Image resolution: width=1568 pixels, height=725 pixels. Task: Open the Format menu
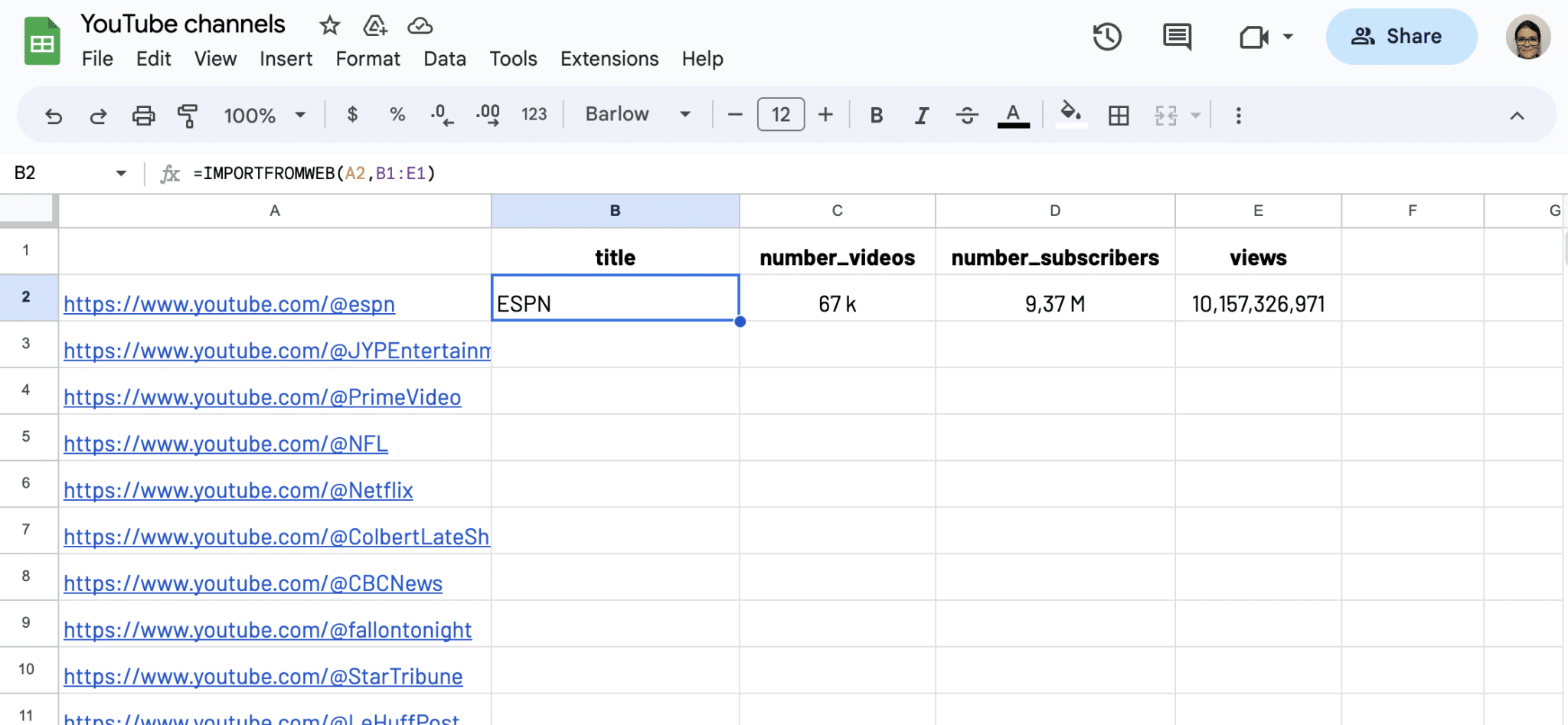(x=367, y=58)
